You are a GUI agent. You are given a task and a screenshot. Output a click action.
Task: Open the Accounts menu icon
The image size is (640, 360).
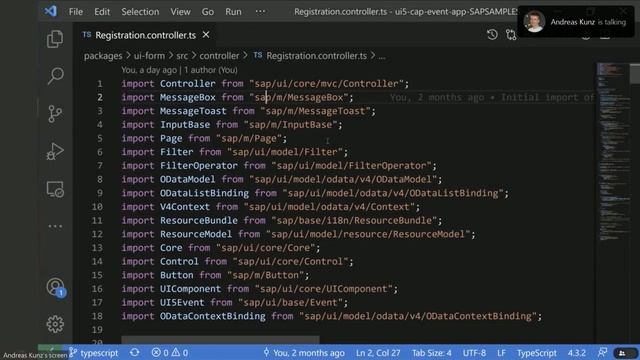tap(56, 287)
